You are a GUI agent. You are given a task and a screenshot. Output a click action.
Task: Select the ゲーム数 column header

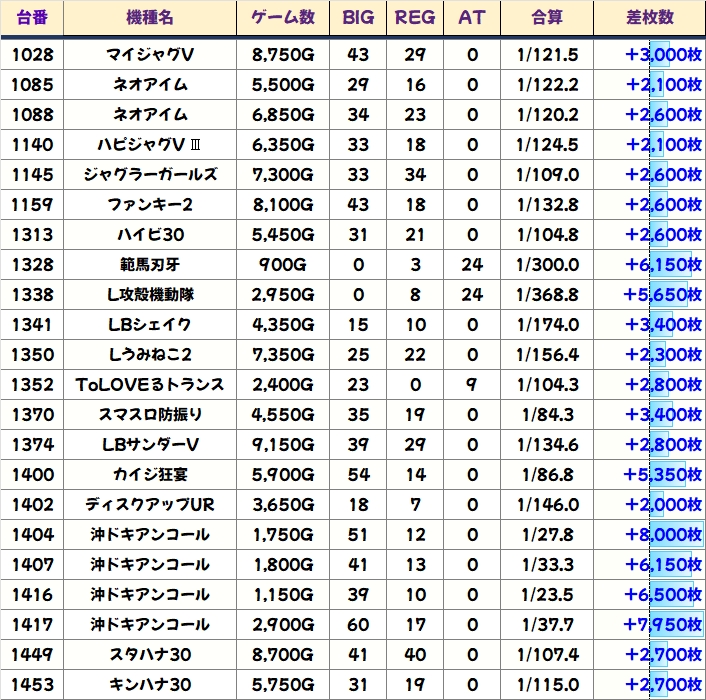tap(283, 18)
